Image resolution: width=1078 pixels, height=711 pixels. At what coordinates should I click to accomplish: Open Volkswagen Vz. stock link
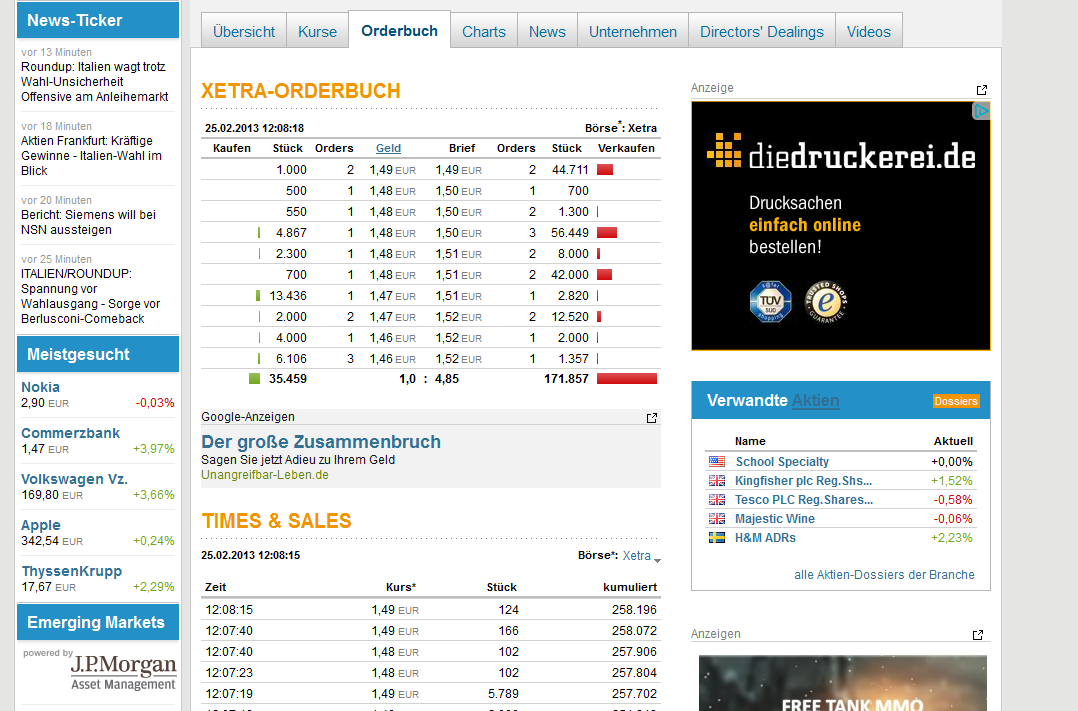click(x=75, y=479)
